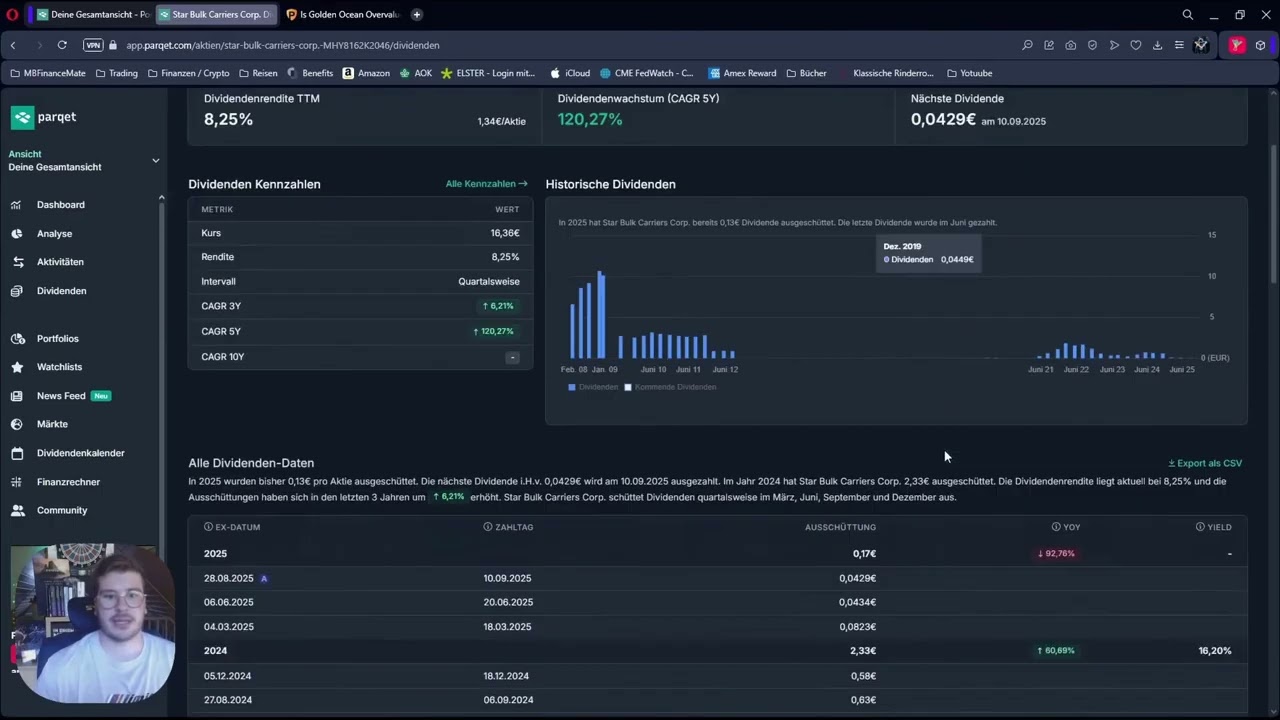Open the Reisen bookmarks folder

click(258, 73)
